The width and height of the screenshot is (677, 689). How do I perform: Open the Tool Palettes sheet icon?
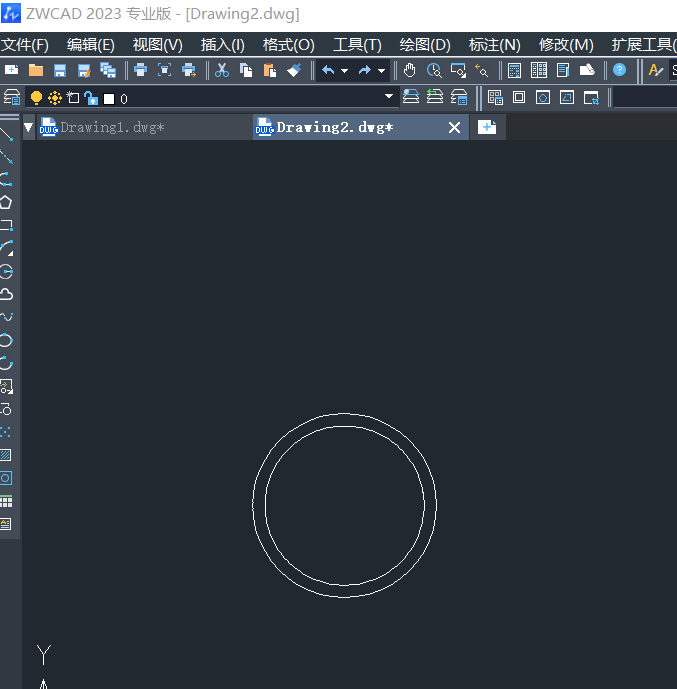point(563,70)
